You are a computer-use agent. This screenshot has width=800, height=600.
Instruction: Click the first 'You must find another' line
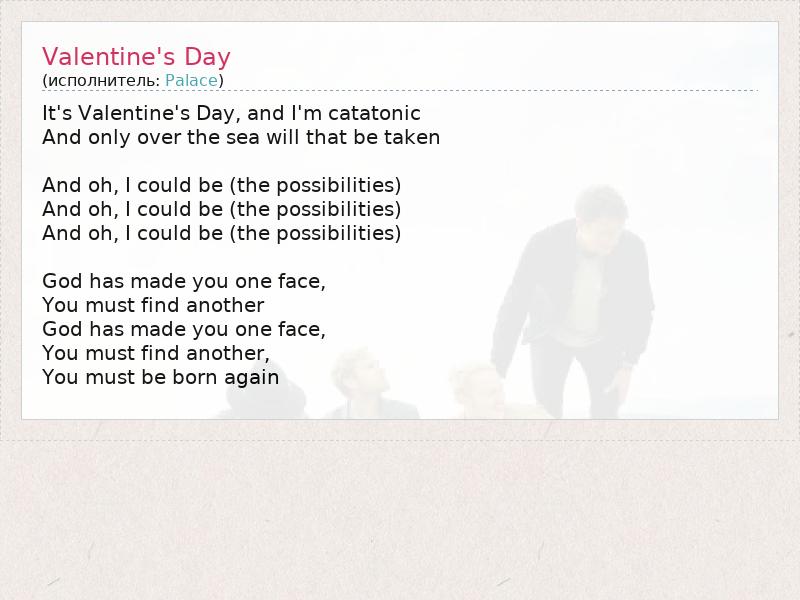coord(153,305)
